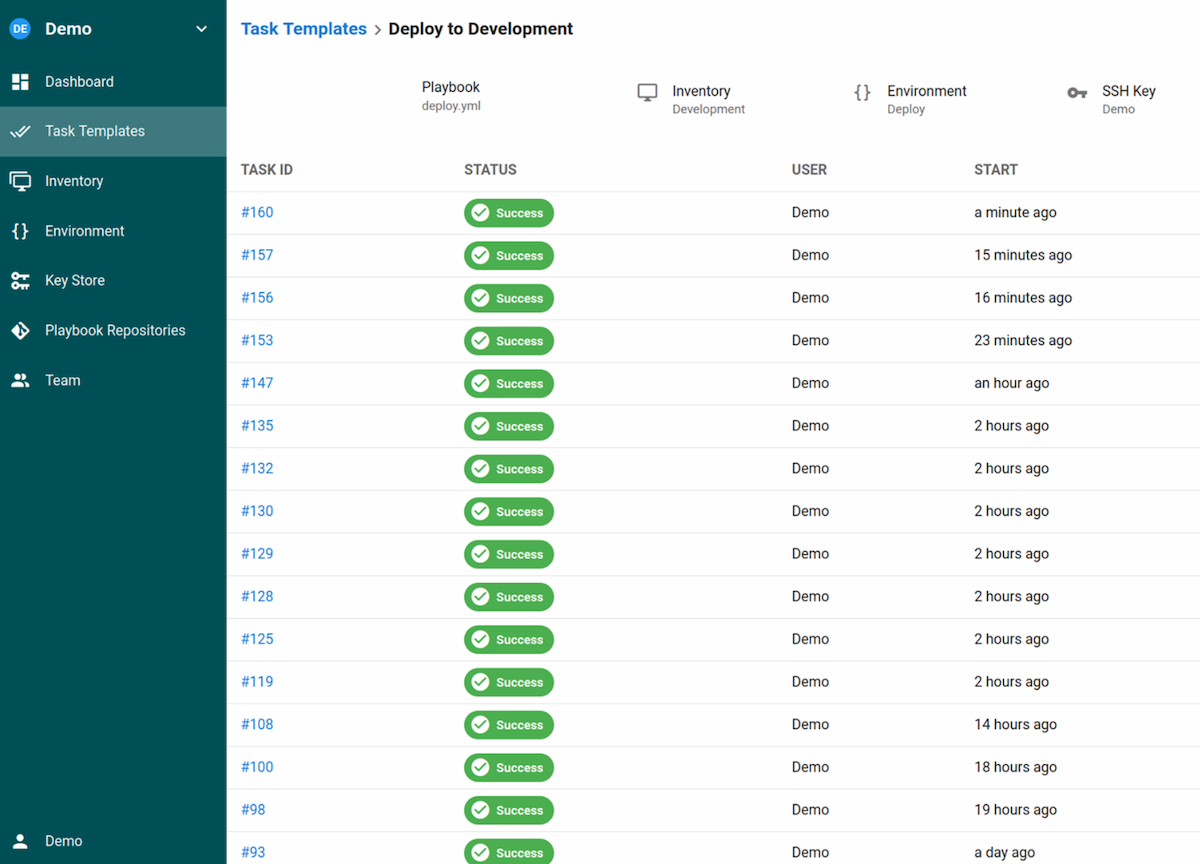
Task: Open the Playbook Repositories menu item
Action: click(115, 331)
